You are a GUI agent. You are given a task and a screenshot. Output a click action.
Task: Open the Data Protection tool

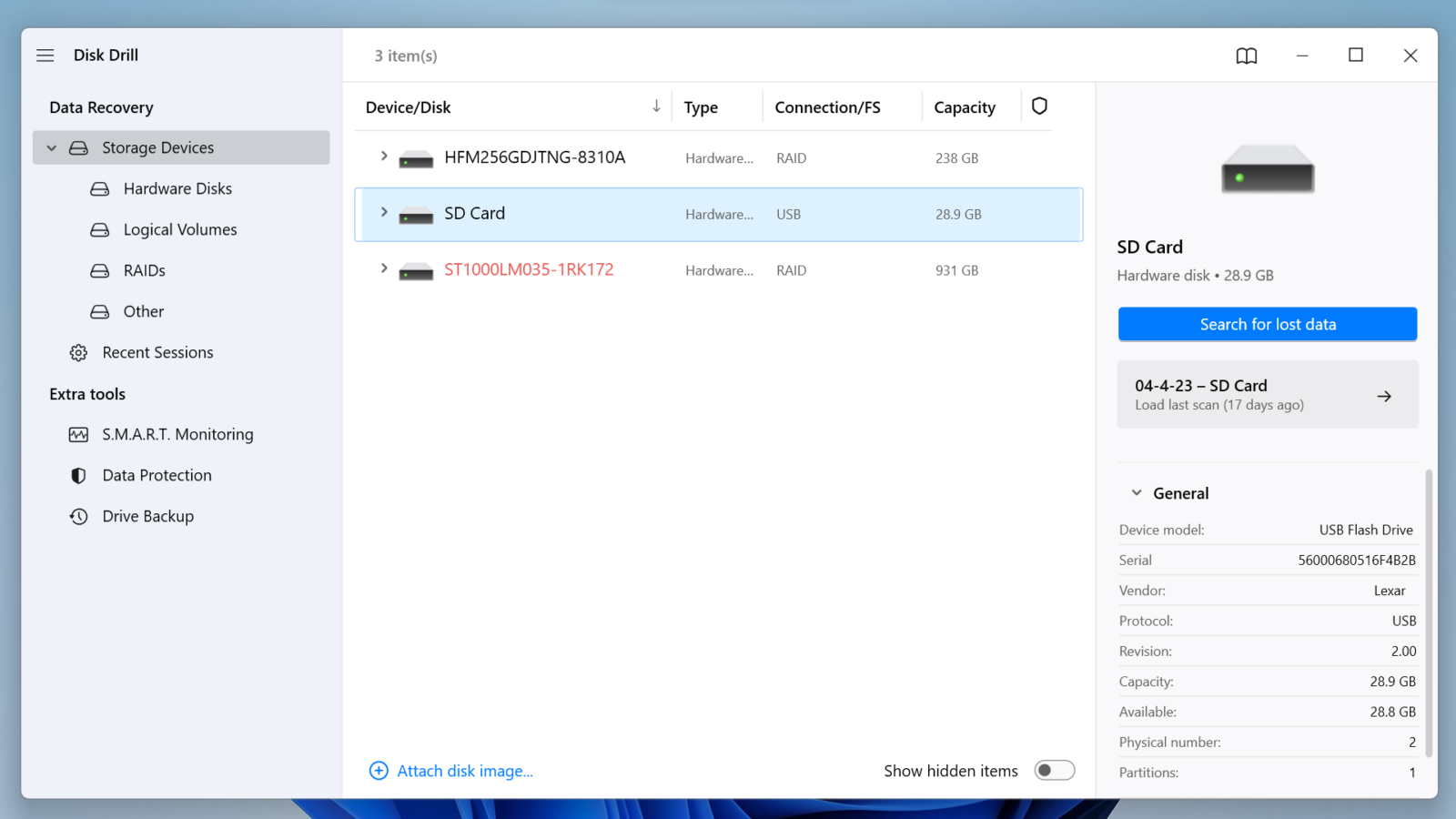[x=156, y=475]
